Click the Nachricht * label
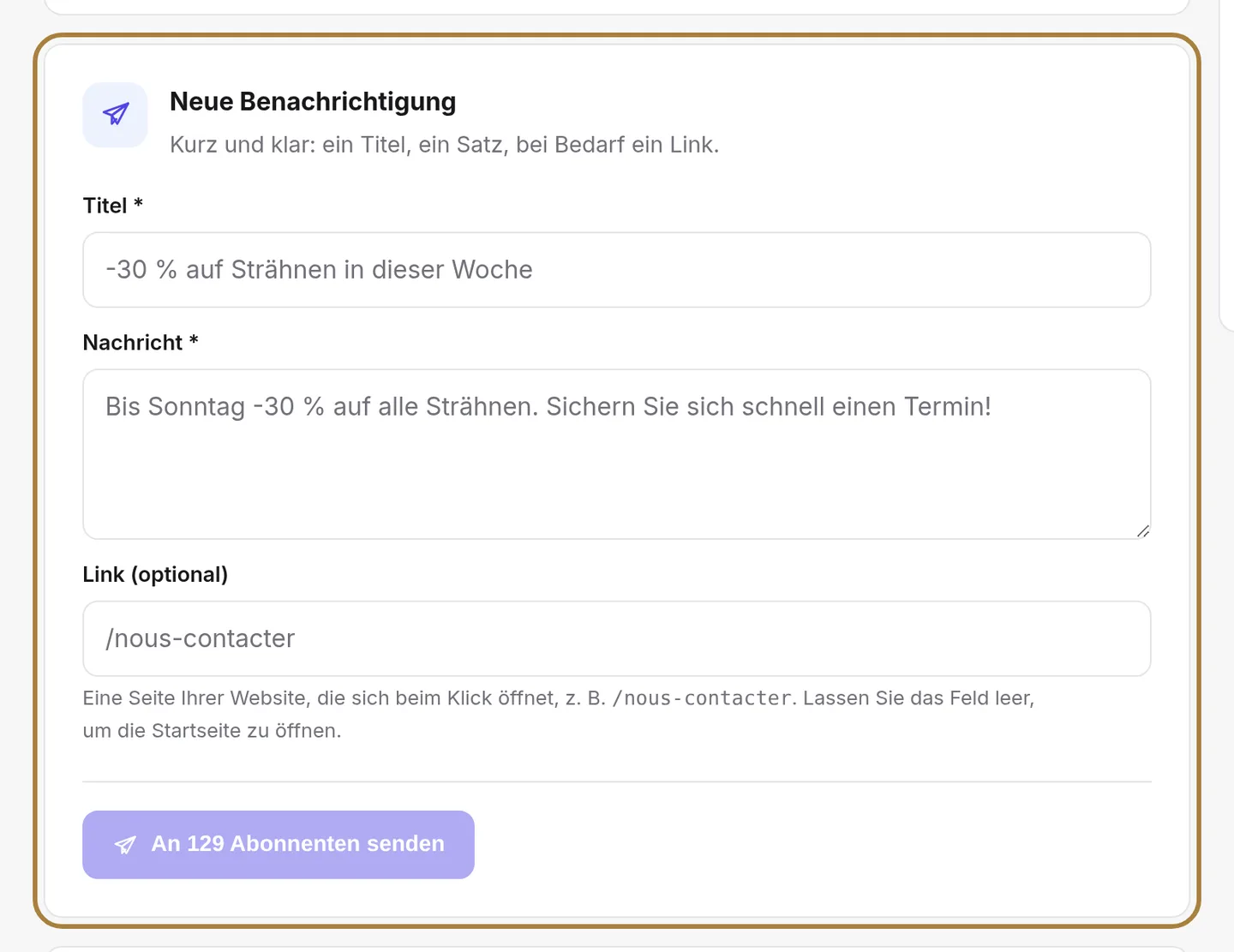1234x952 pixels. click(x=141, y=343)
